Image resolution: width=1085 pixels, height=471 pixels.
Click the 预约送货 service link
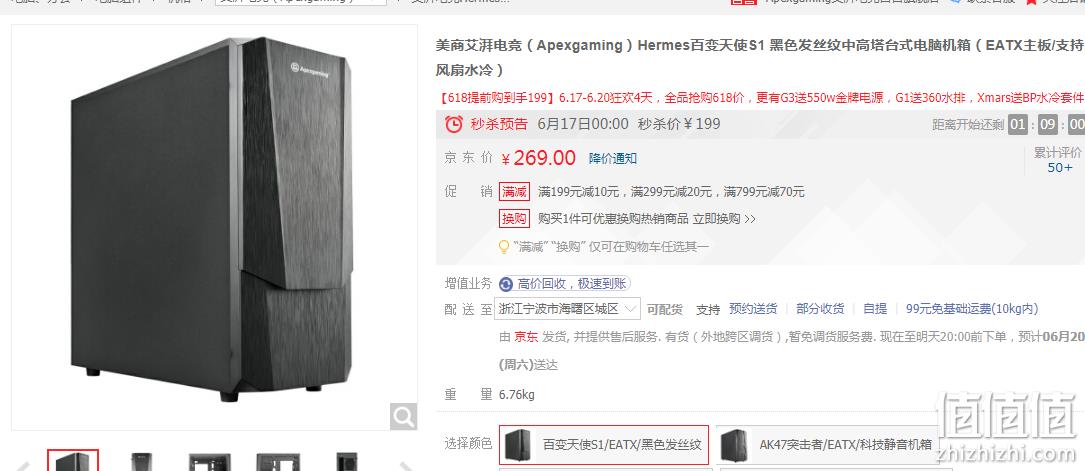click(x=753, y=309)
